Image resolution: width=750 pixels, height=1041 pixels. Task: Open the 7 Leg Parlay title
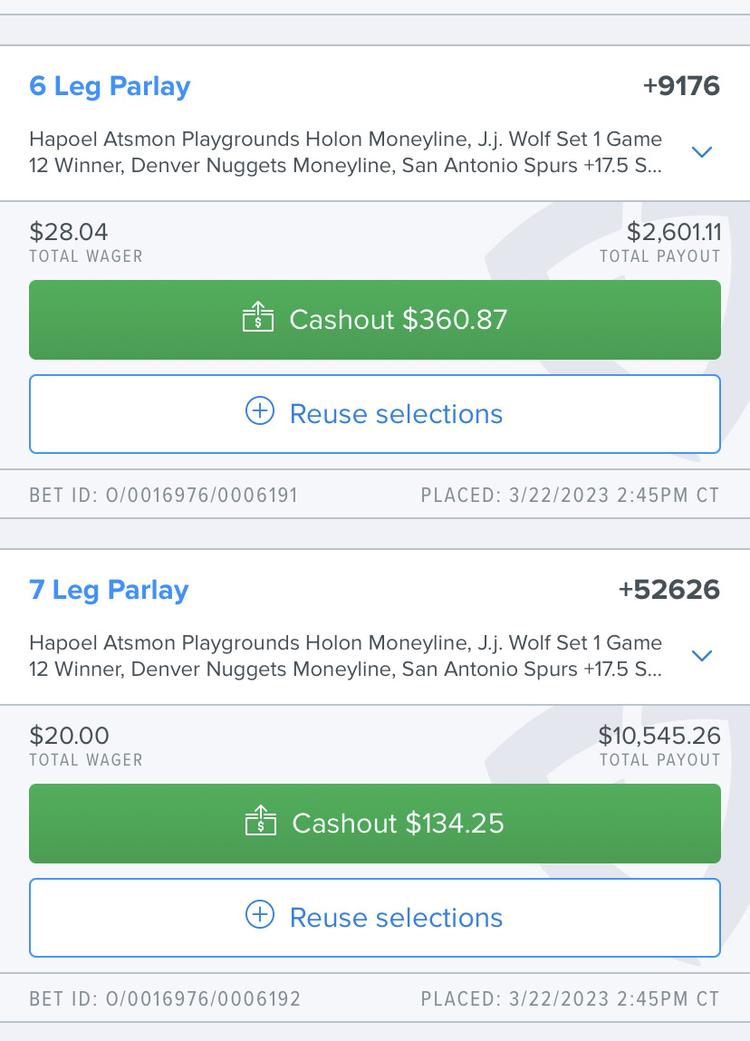(x=109, y=591)
